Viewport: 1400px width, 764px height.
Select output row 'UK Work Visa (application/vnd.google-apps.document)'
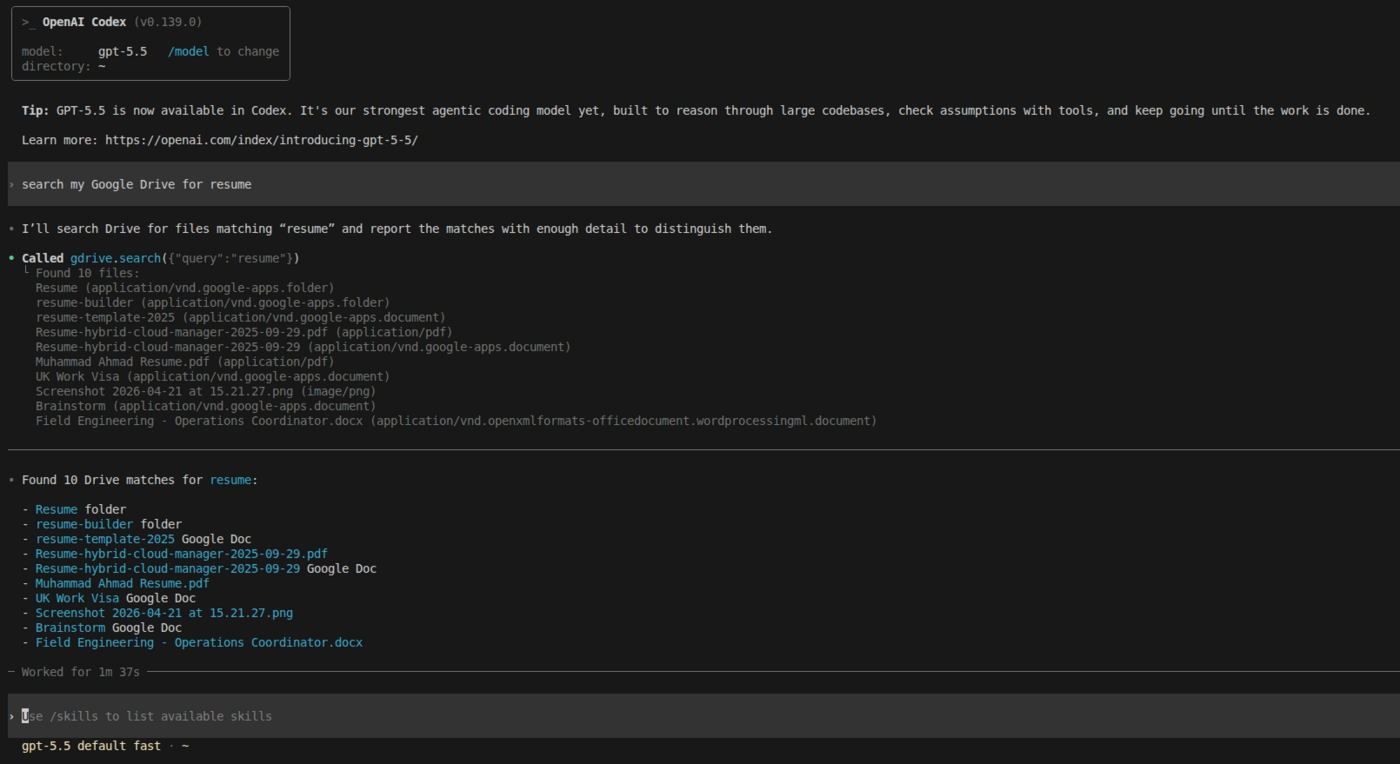pyautogui.click(x=213, y=376)
